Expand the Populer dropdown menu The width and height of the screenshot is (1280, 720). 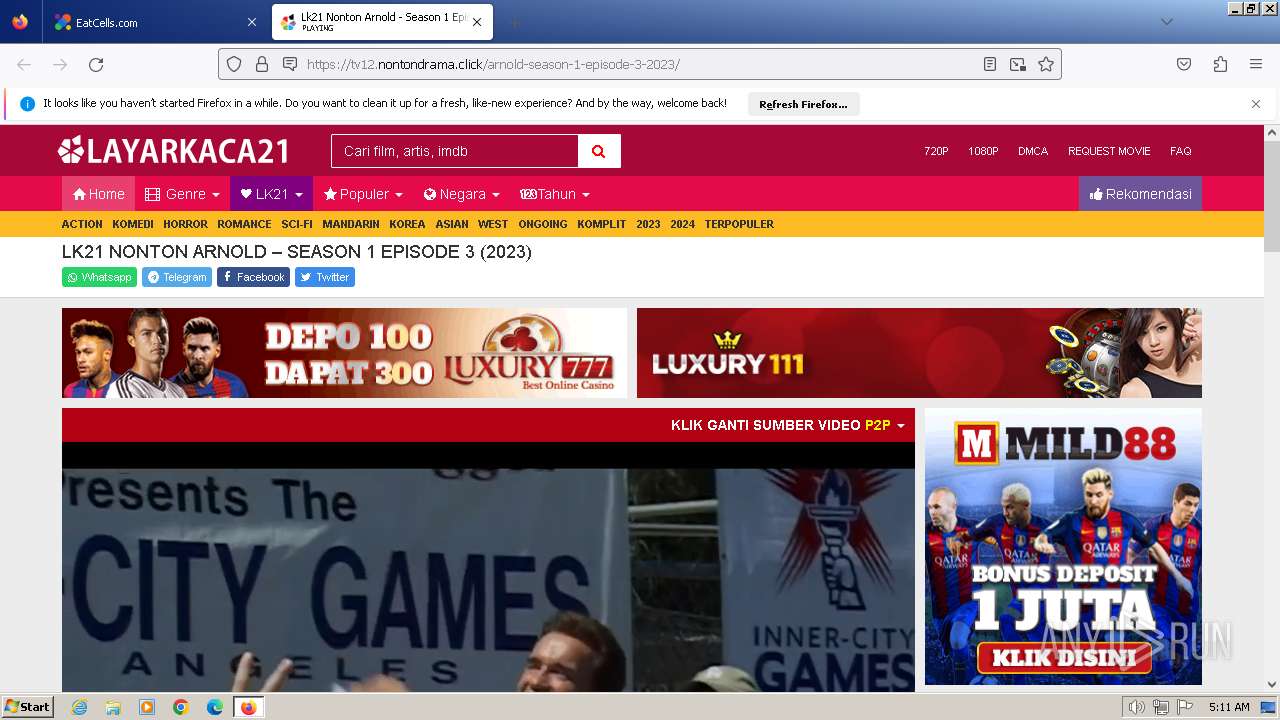click(x=363, y=194)
